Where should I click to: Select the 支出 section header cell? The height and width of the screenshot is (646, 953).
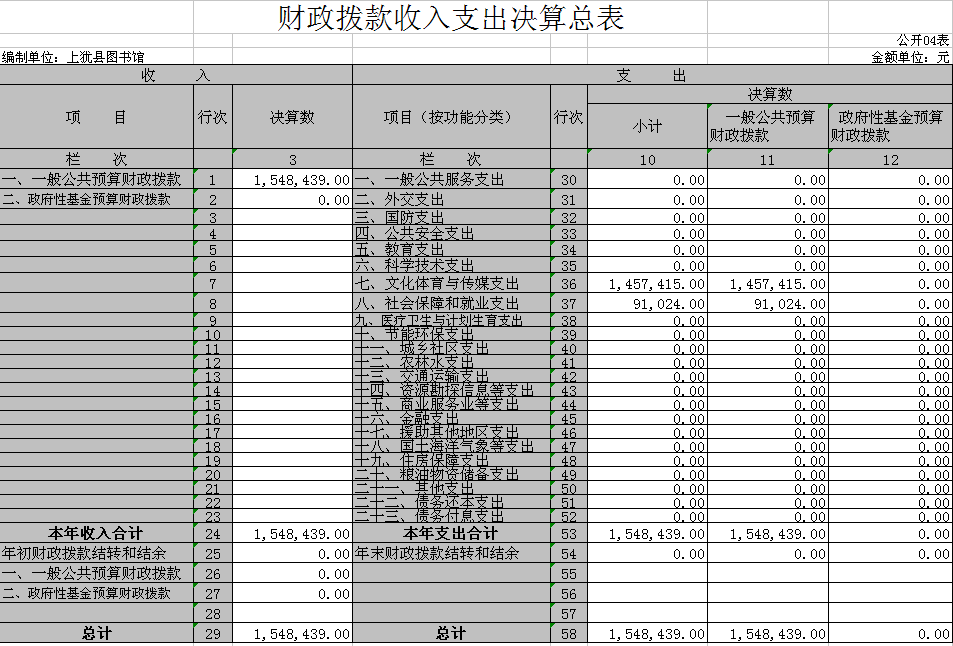651,75
